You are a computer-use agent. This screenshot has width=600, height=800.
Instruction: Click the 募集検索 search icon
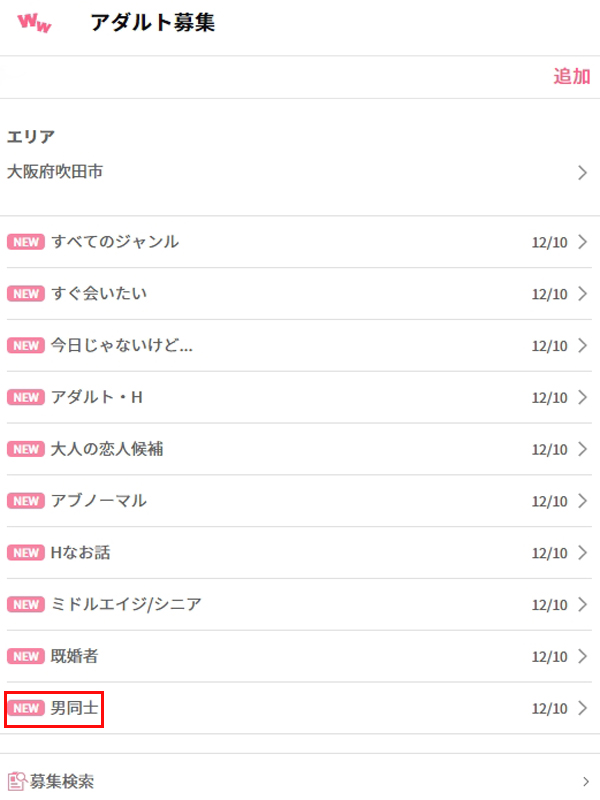tap(17, 782)
